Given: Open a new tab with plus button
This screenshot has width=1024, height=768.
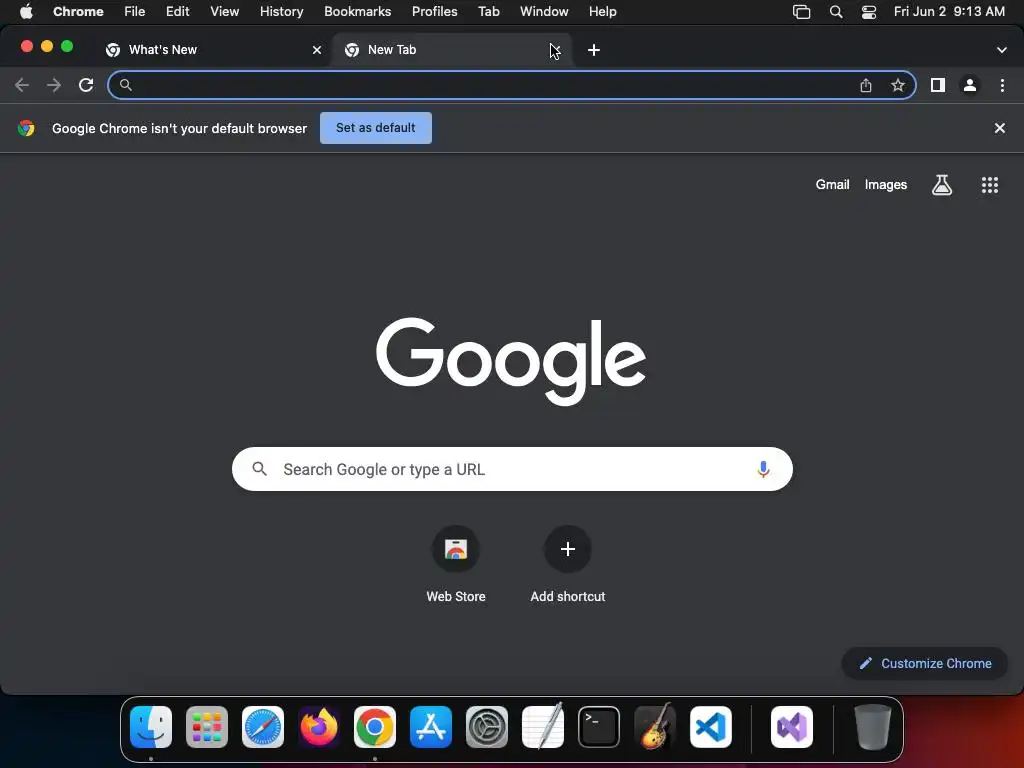Looking at the screenshot, I should pos(594,50).
